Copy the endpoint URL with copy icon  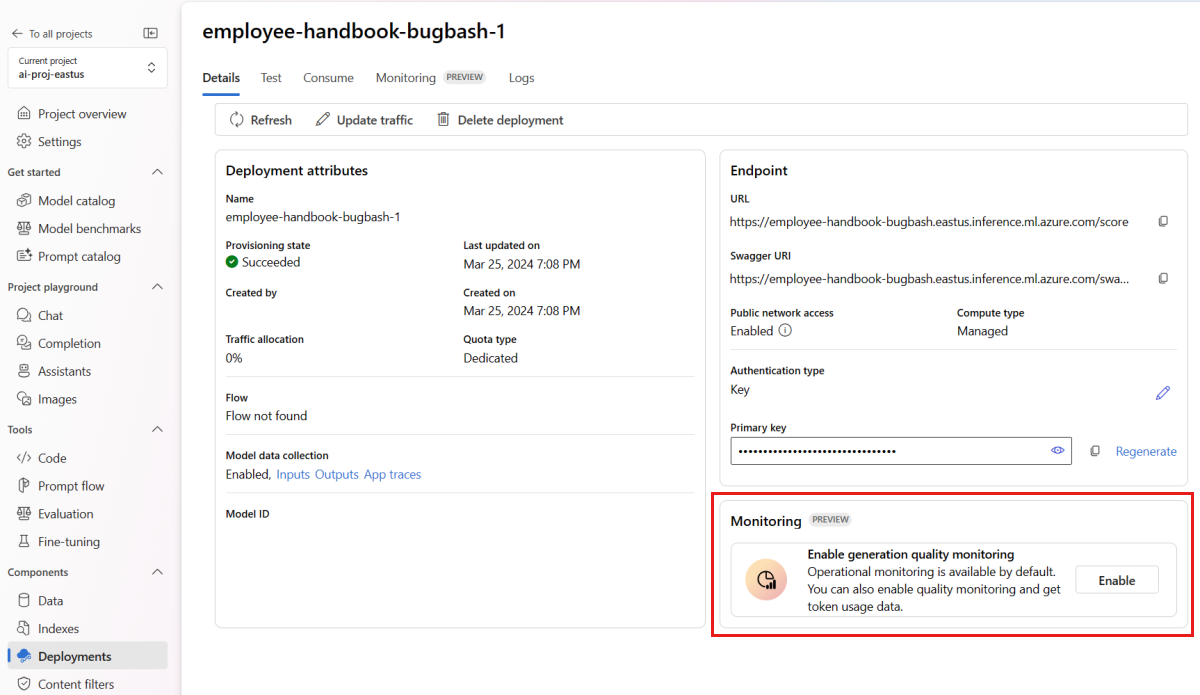point(1163,222)
